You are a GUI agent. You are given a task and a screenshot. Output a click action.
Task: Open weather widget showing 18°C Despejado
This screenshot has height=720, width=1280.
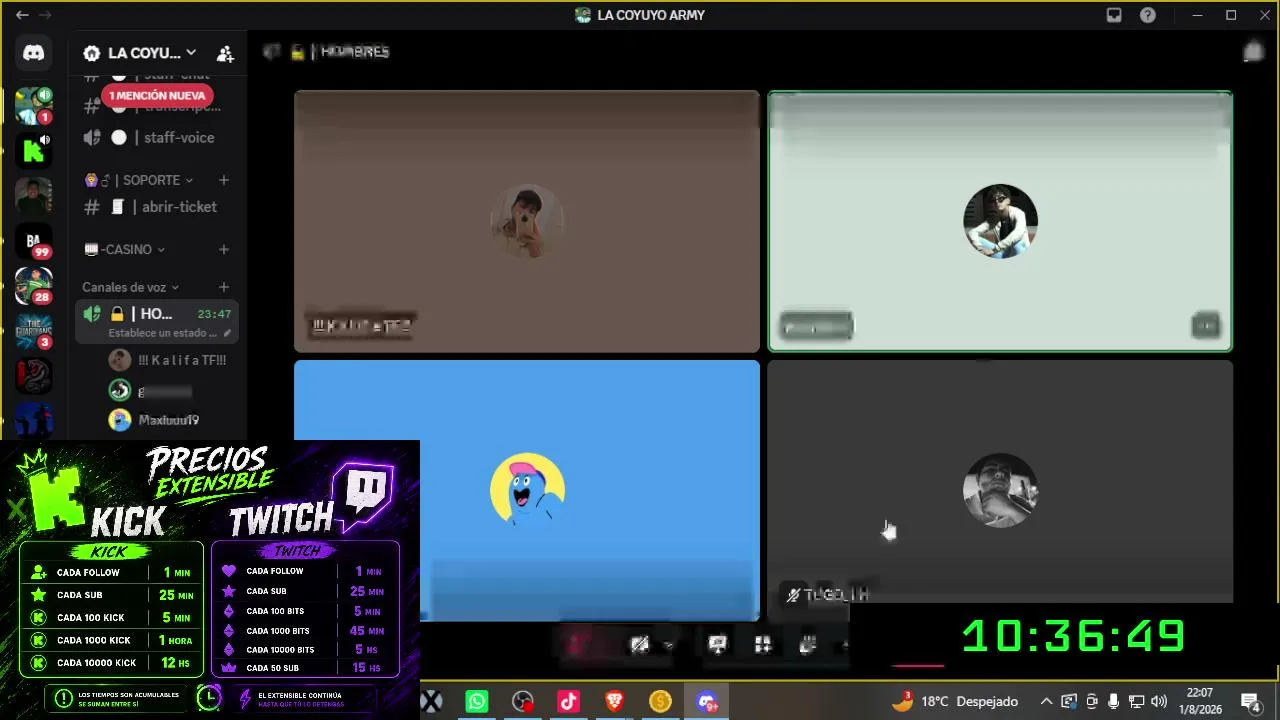955,701
